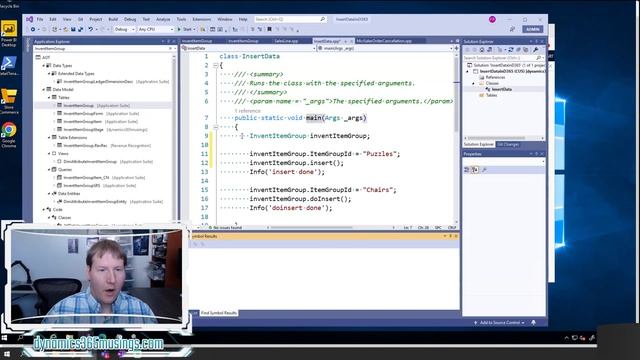Viewport: 640px width, 360px height.
Task: Open the Tools menu
Action: (x=181, y=19)
